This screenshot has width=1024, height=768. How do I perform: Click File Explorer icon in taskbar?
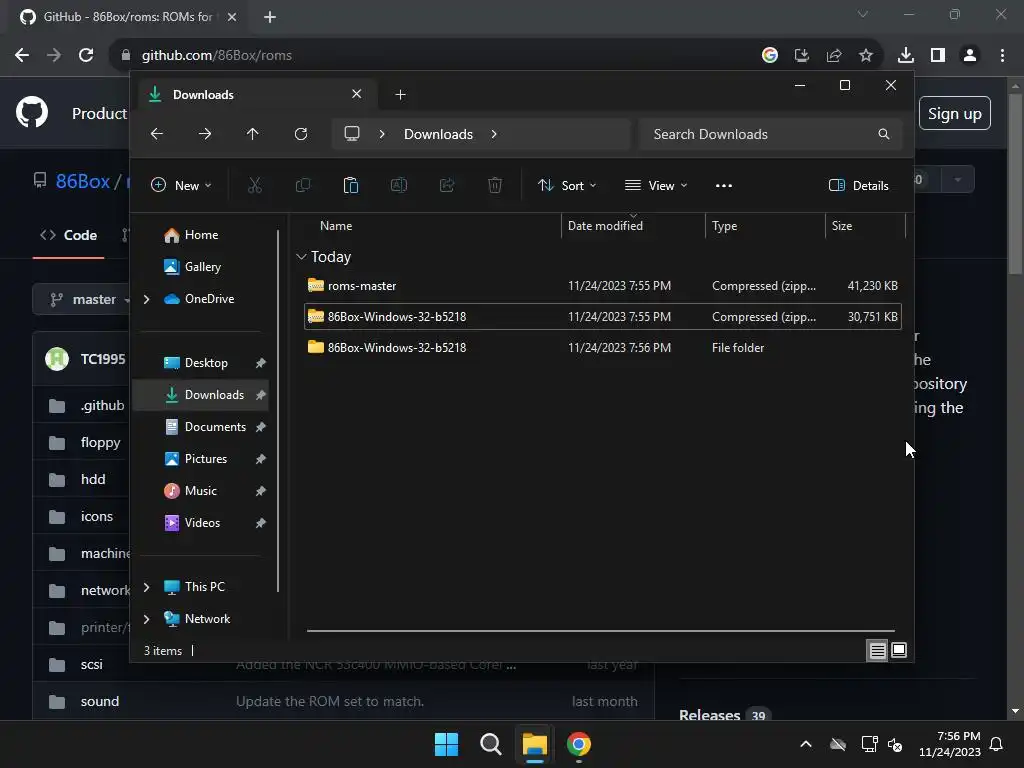(534, 744)
